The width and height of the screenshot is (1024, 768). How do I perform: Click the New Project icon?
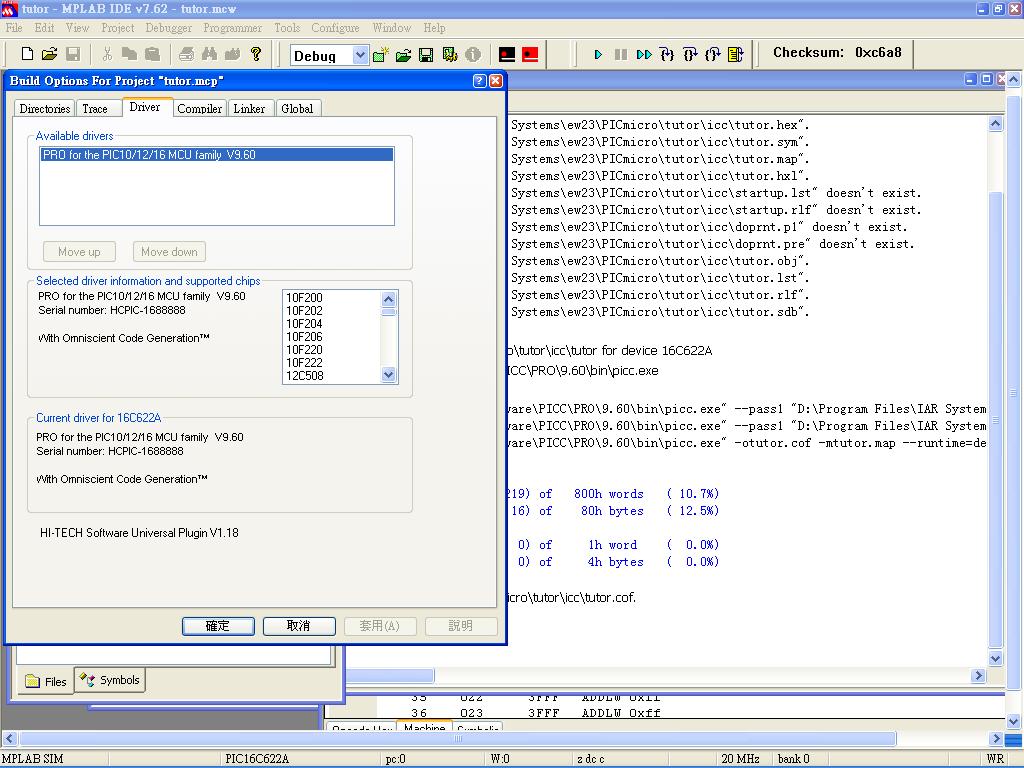pos(381,55)
